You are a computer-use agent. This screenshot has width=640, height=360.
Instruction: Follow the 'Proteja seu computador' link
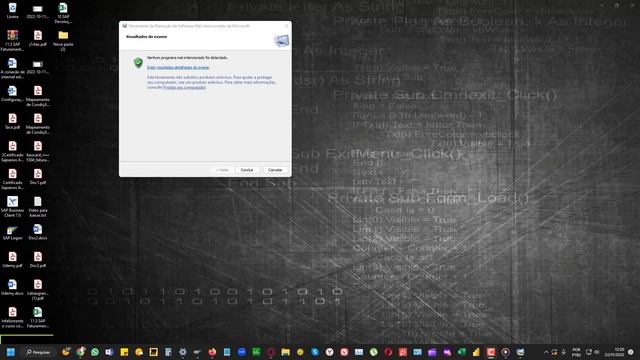pos(185,87)
